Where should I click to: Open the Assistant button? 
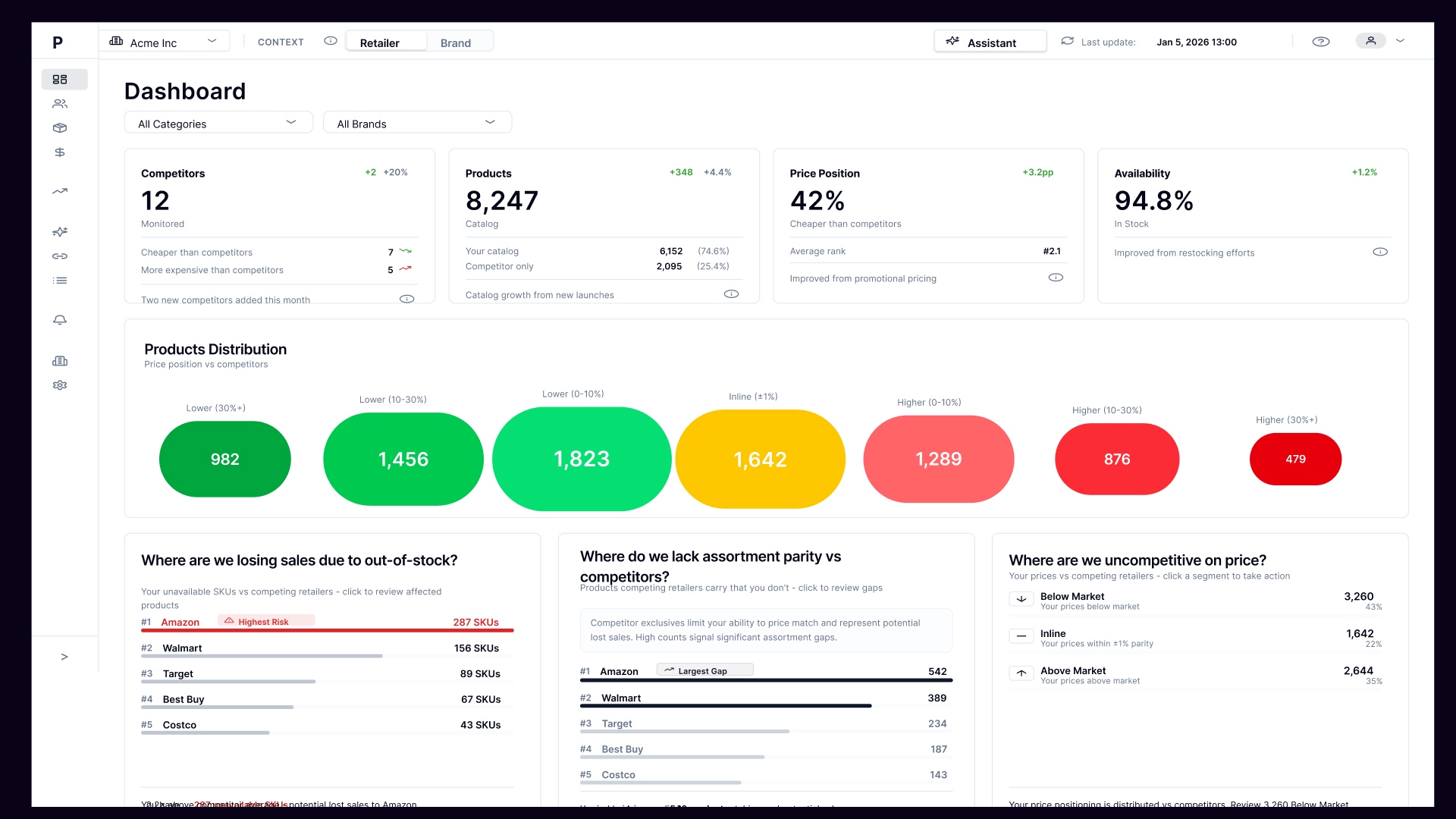[990, 42]
